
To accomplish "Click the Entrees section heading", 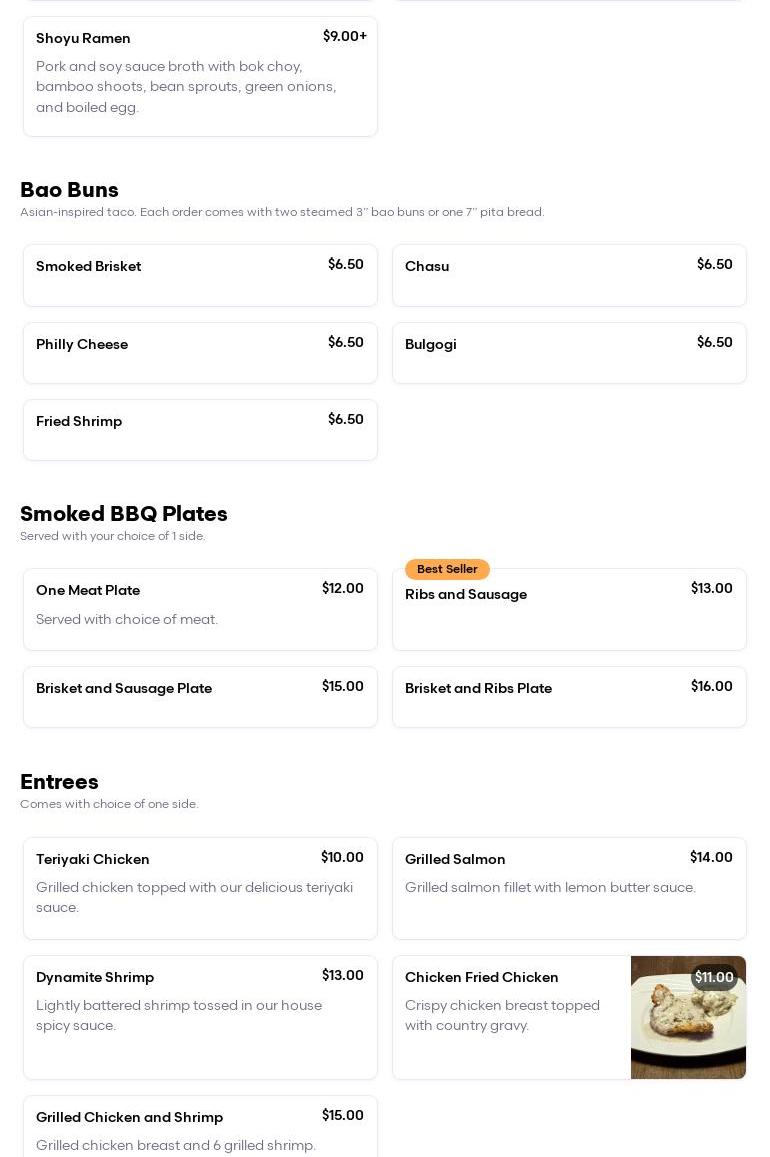I will pyautogui.click(x=59, y=782).
